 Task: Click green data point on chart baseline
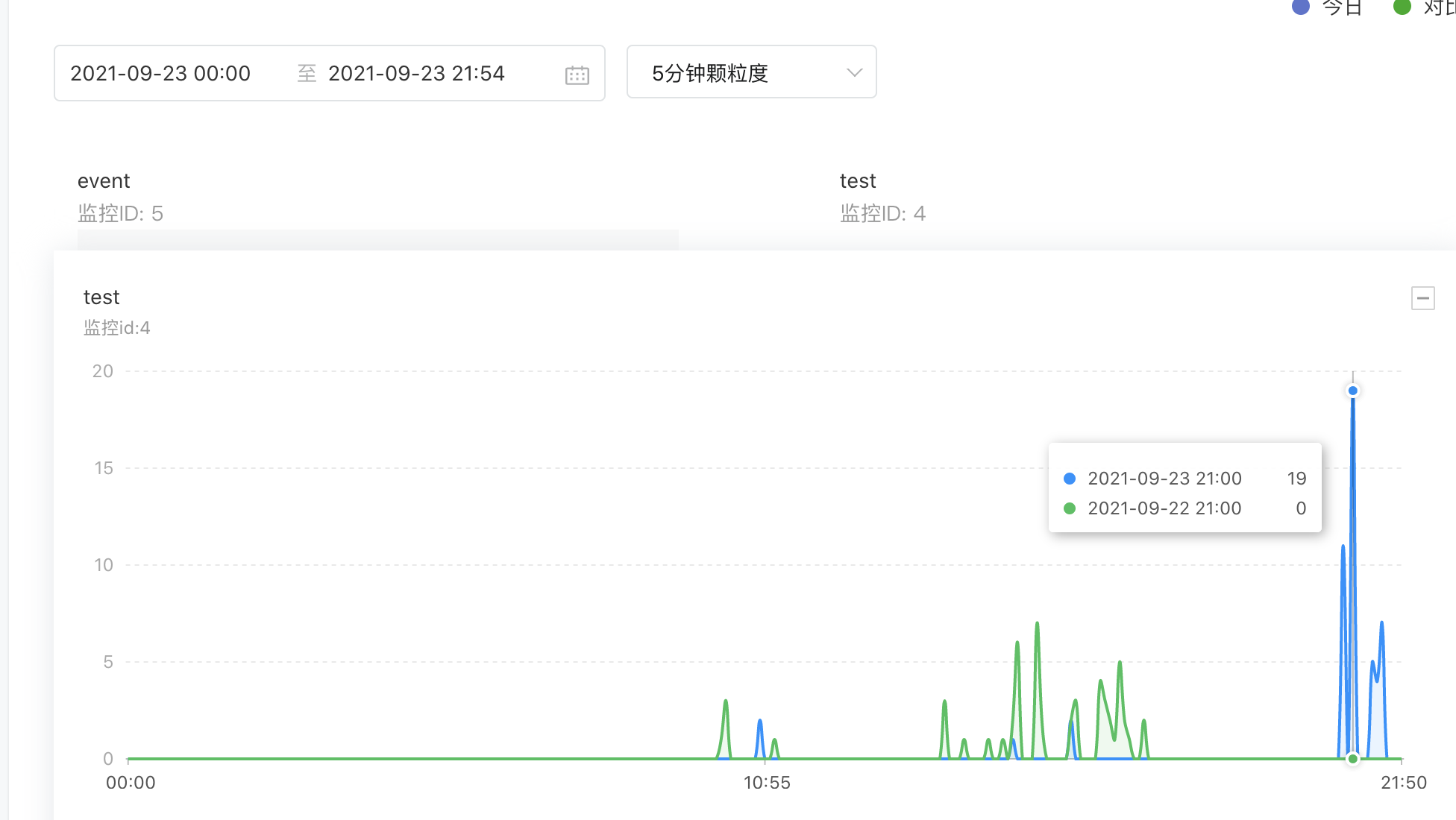click(1352, 759)
